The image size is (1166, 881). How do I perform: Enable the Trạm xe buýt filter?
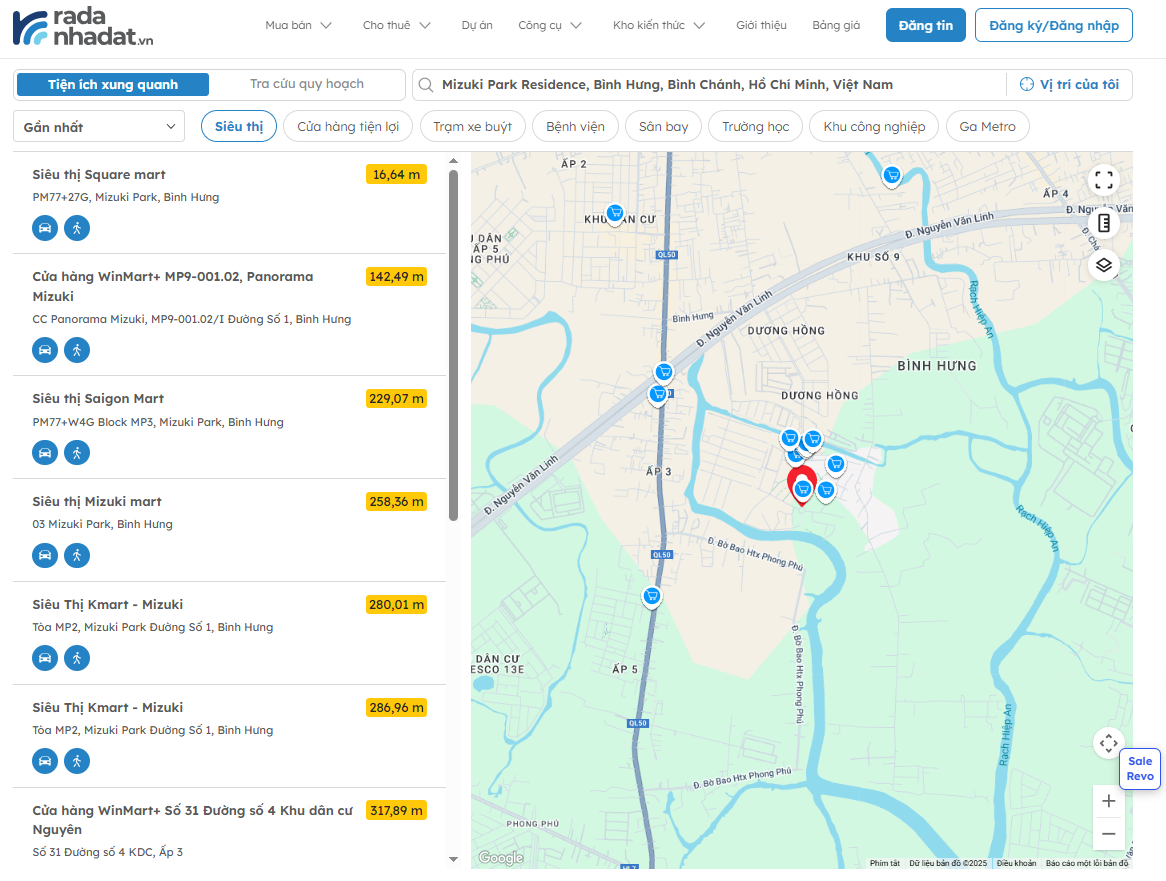472,127
